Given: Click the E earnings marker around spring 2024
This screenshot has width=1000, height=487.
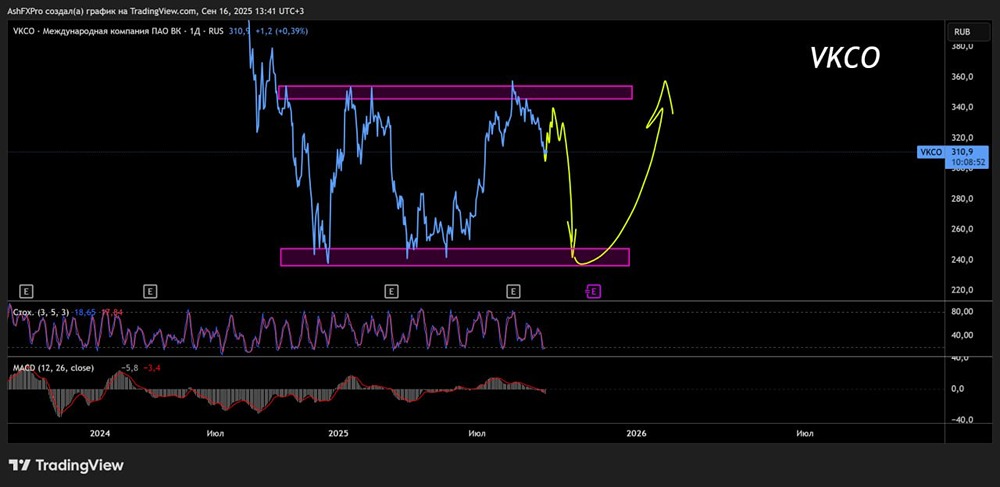Looking at the screenshot, I should click(x=150, y=291).
